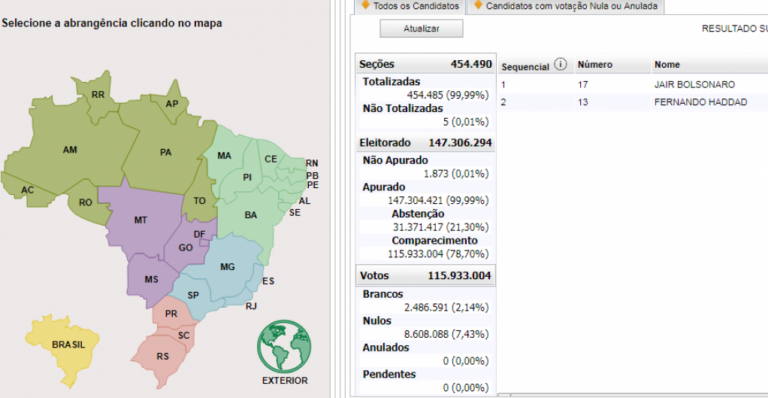Select Piauí (PI) on the map

click(x=247, y=177)
